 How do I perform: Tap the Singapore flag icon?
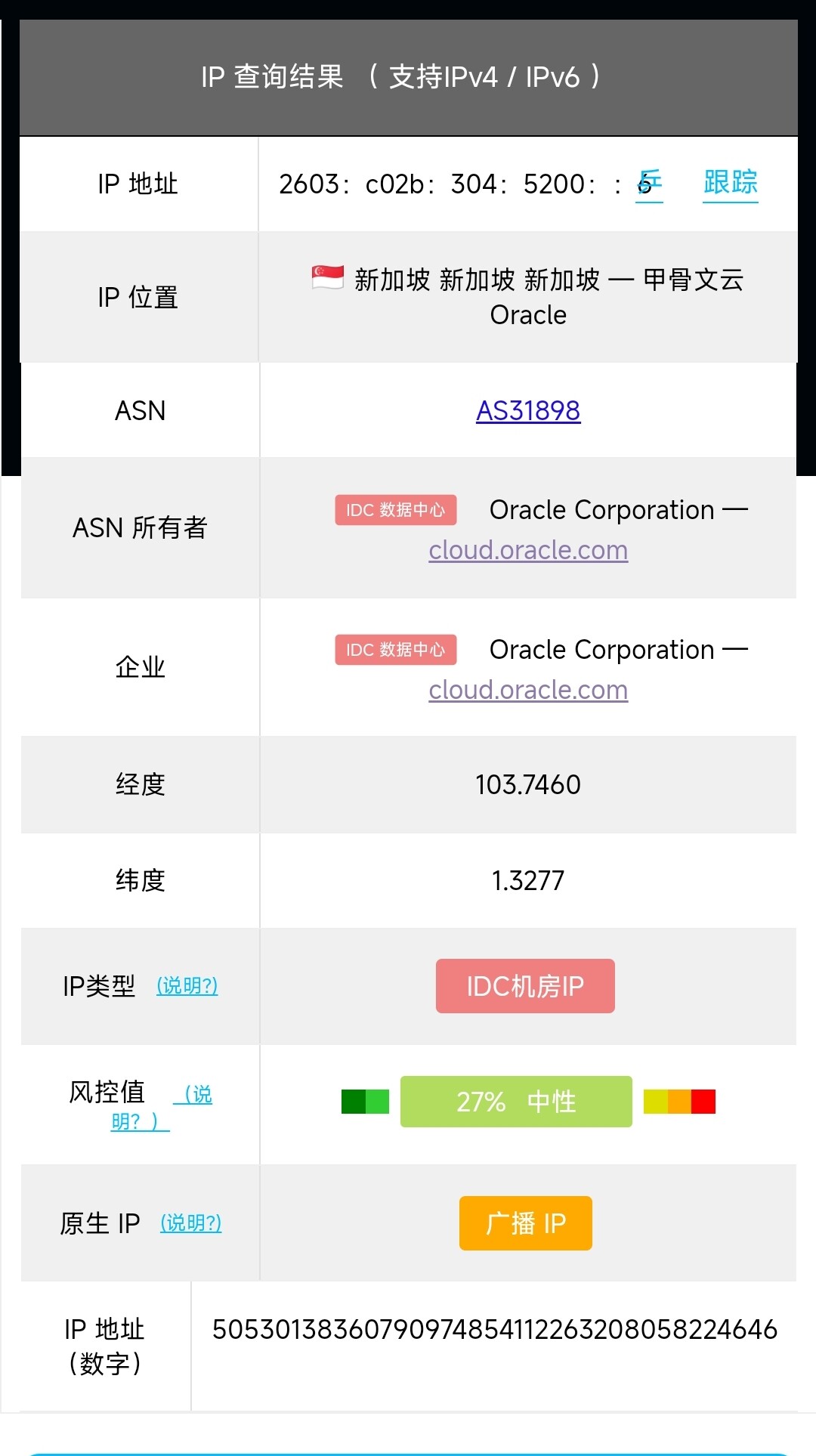(x=328, y=277)
